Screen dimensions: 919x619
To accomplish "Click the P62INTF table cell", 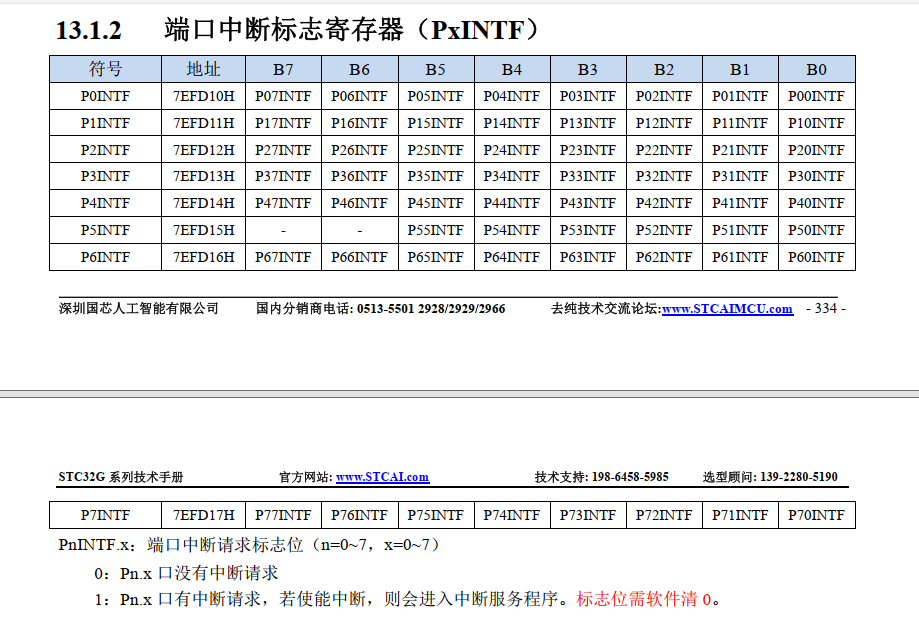I will [x=664, y=257].
